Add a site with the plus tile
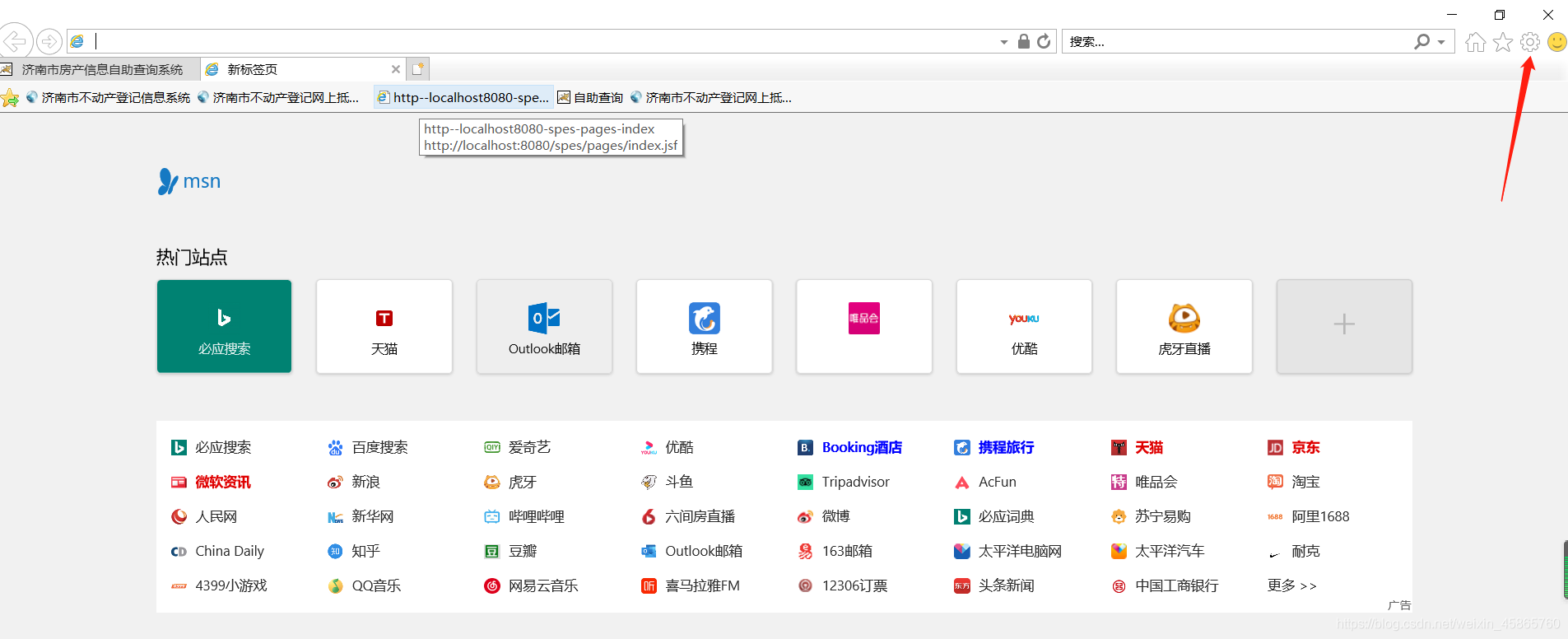Viewport: 1568px width, 639px height. click(1344, 326)
